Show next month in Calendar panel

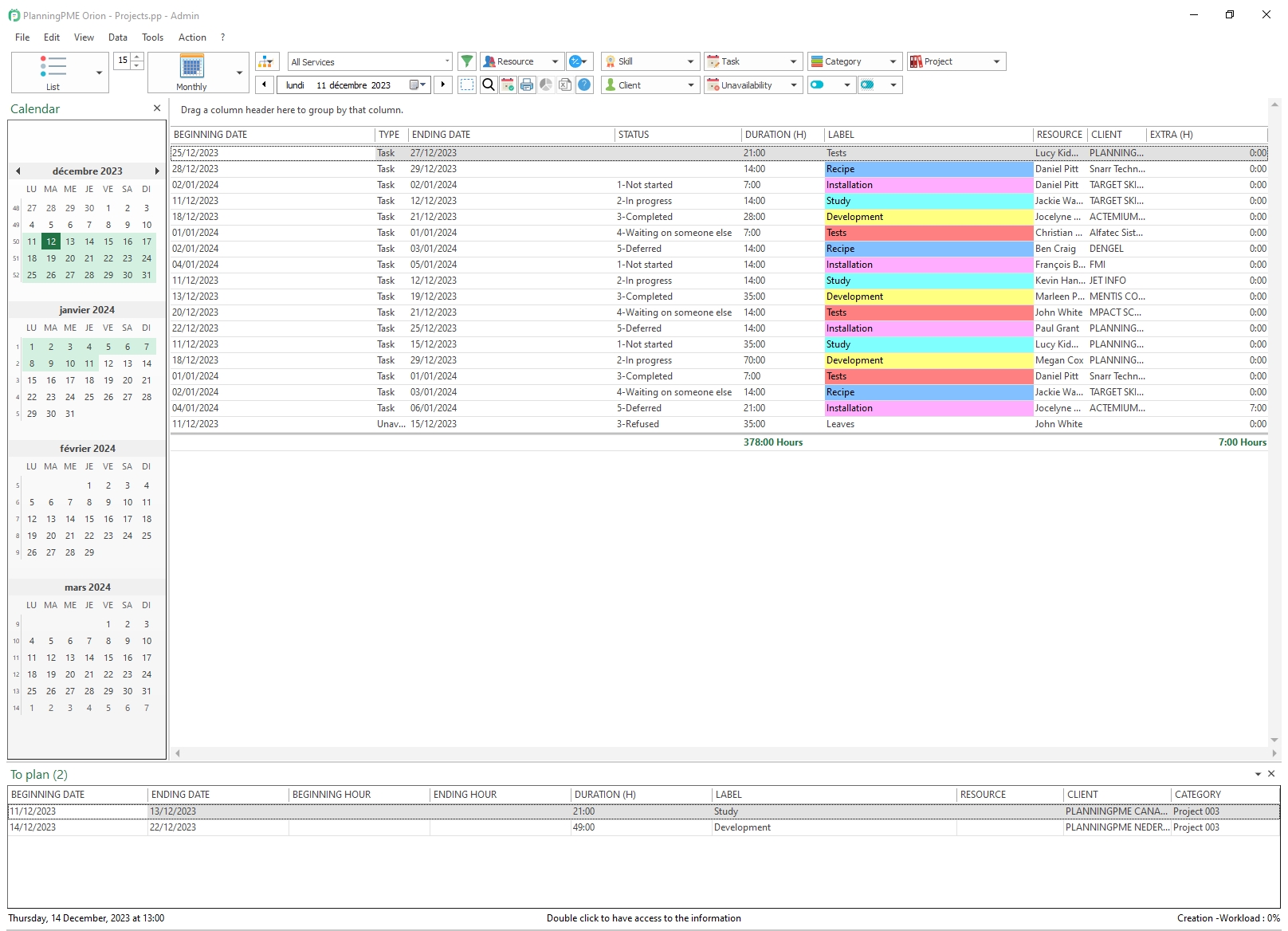[157, 171]
